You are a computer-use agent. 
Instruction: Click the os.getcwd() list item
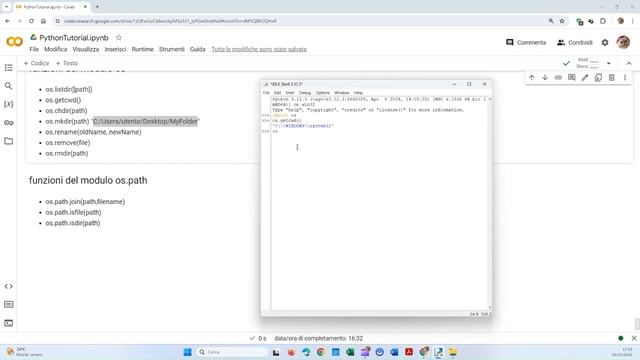(x=63, y=100)
